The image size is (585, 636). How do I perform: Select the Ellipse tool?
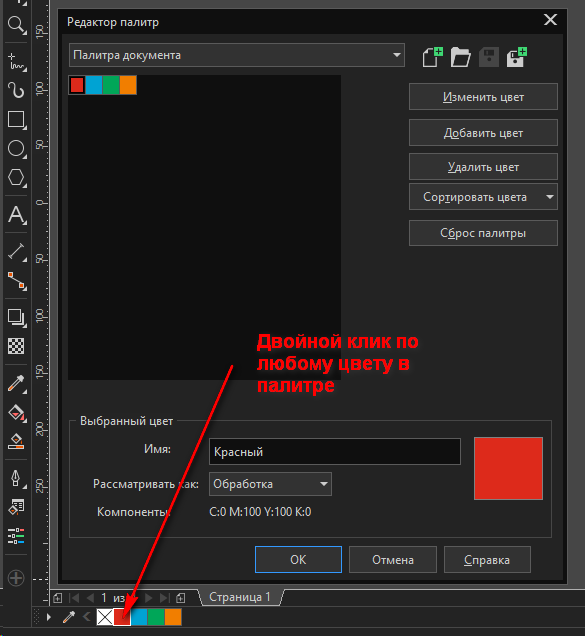click(16, 149)
